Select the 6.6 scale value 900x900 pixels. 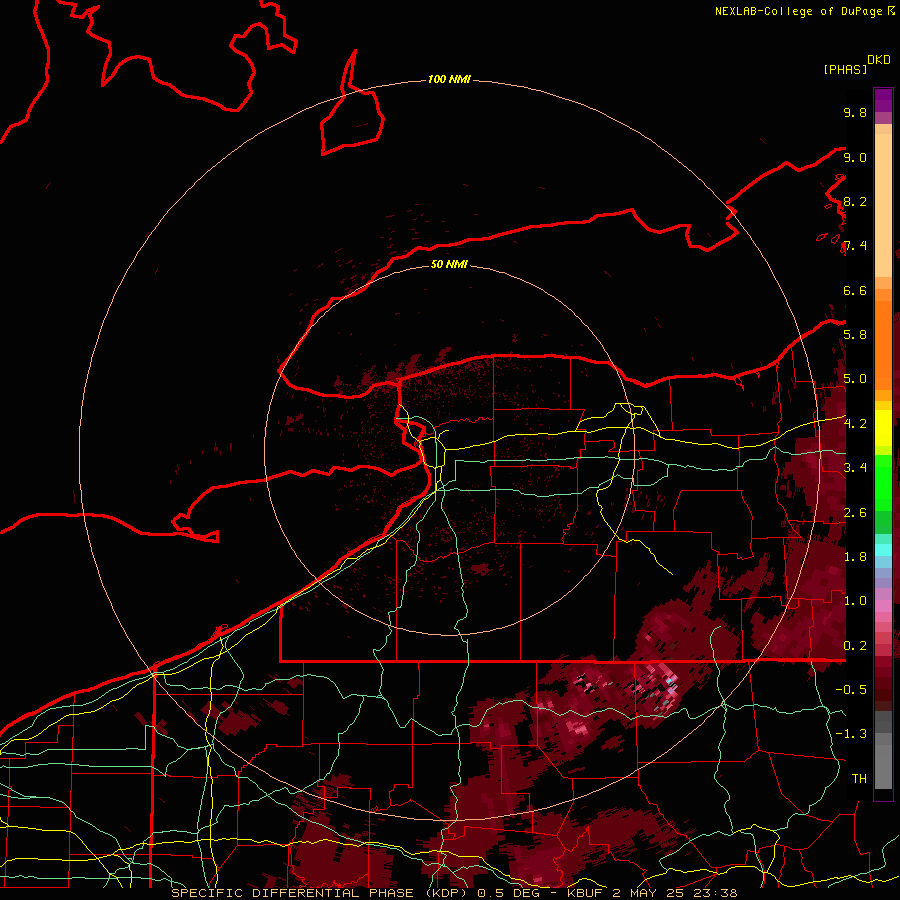tap(855, 290)
